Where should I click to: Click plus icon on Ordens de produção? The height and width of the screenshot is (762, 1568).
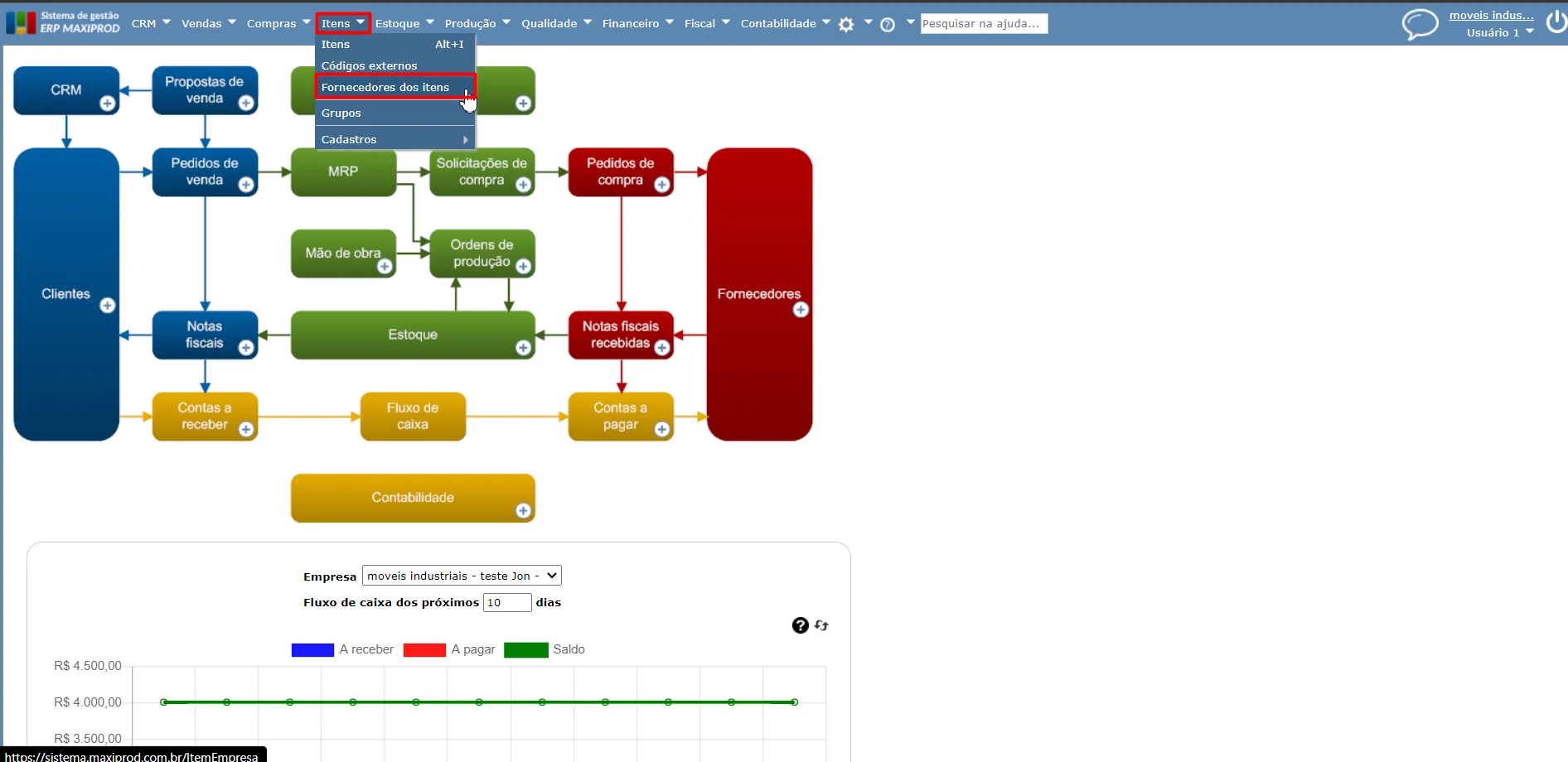(x=523, y=267)
